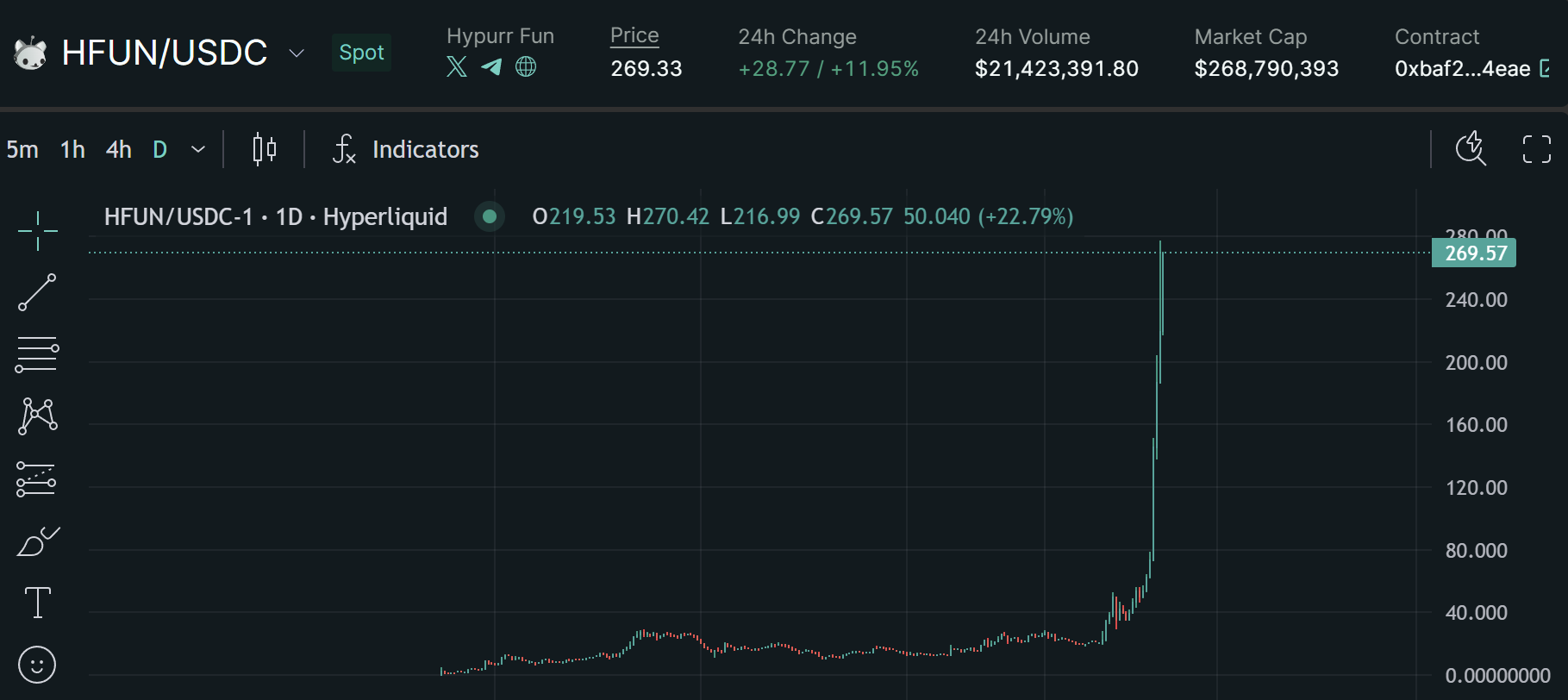
Task: Select the text annotation tool
Action: coord(37,603)
